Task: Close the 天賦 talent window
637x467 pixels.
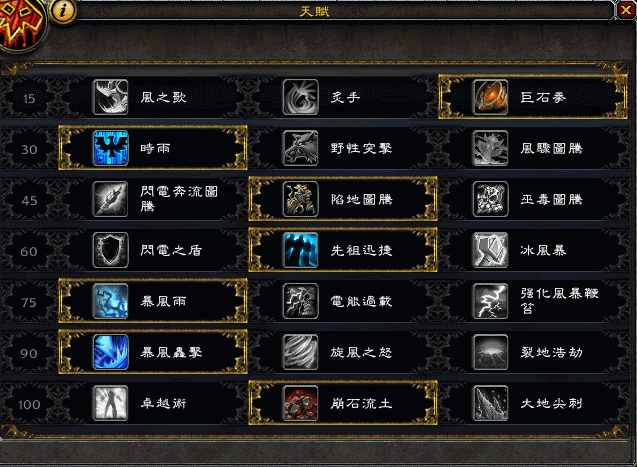Action: (626, 10)
